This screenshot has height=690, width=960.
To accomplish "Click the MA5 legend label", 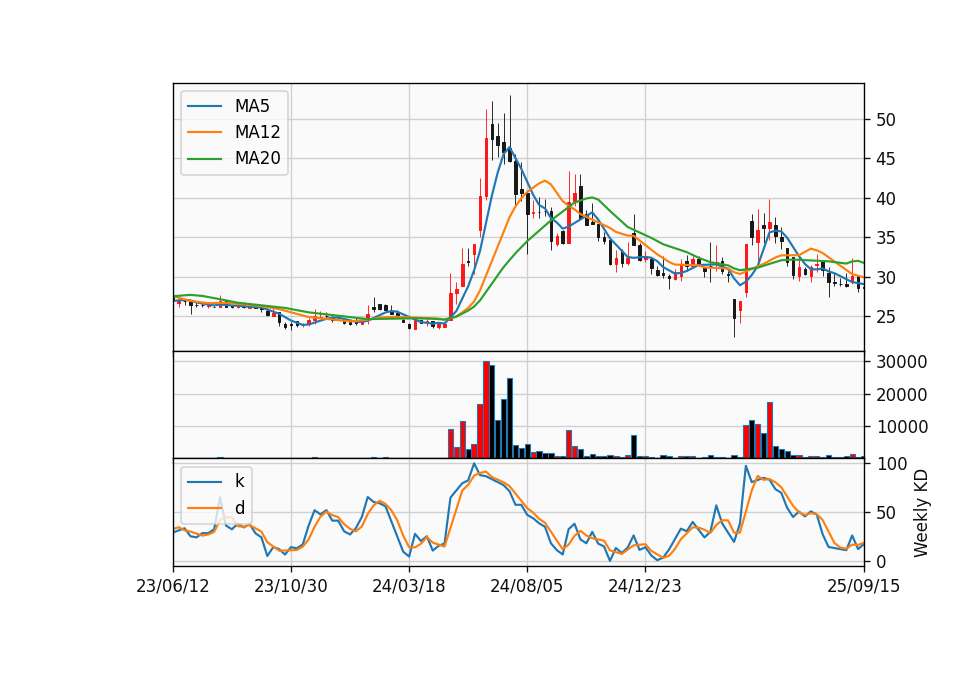I will (252, 106).
